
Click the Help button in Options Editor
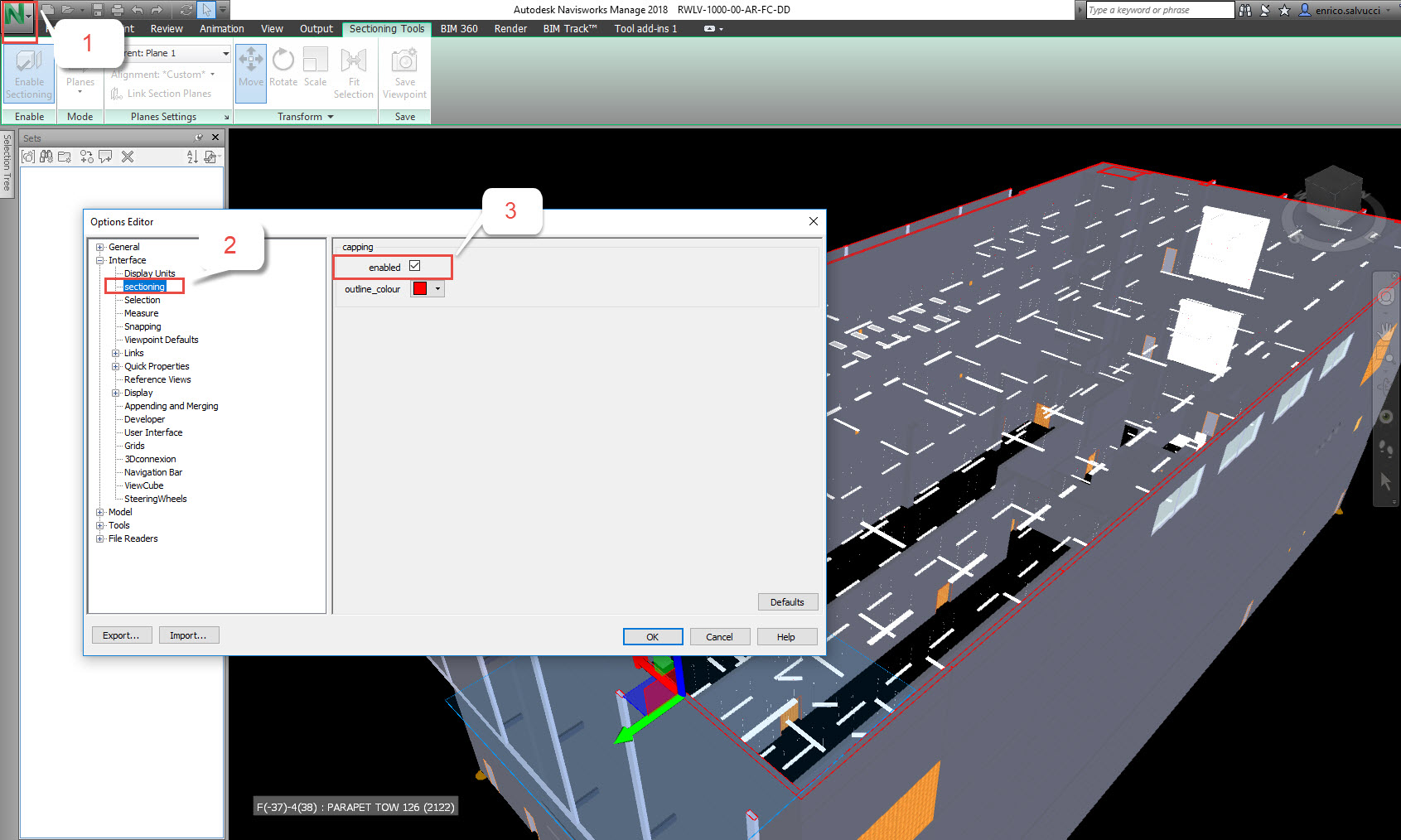786,636
